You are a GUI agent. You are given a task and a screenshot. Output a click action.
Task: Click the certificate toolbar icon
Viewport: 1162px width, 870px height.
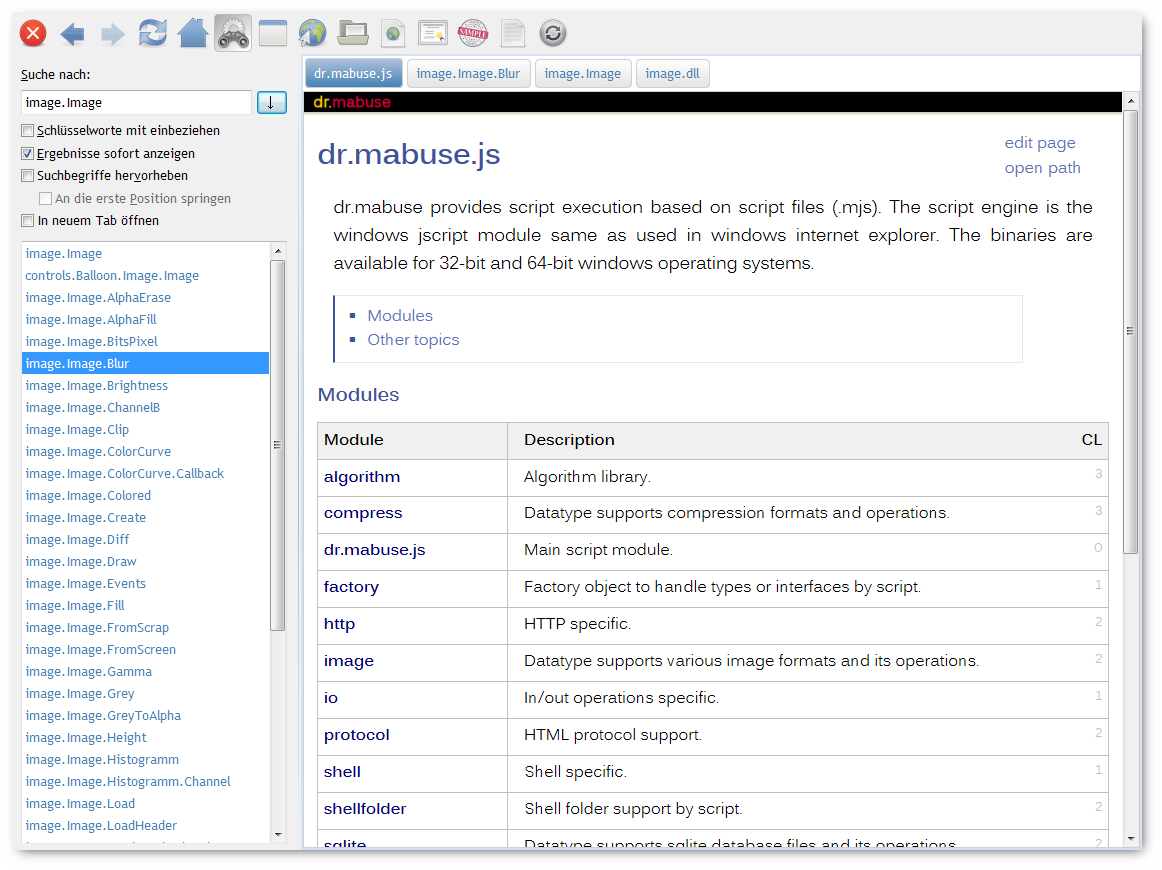pyautogui.click(x=433, y=34)
